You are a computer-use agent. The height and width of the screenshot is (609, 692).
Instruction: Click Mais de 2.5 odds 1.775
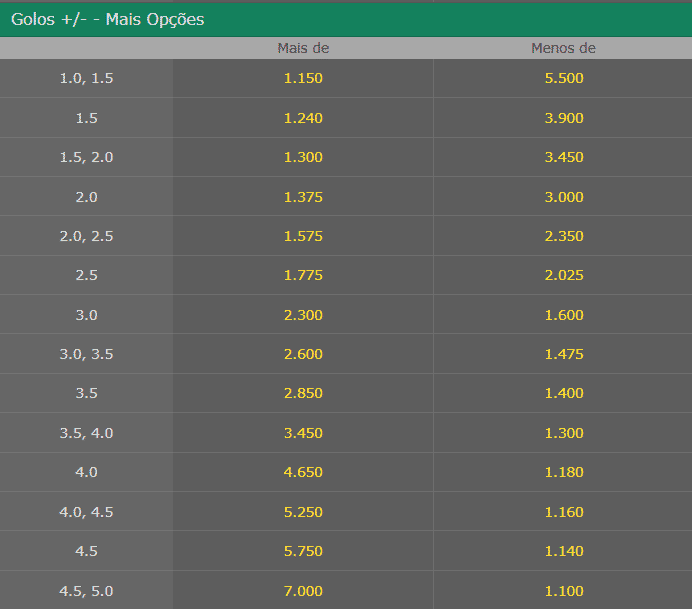tap(303, 275)
